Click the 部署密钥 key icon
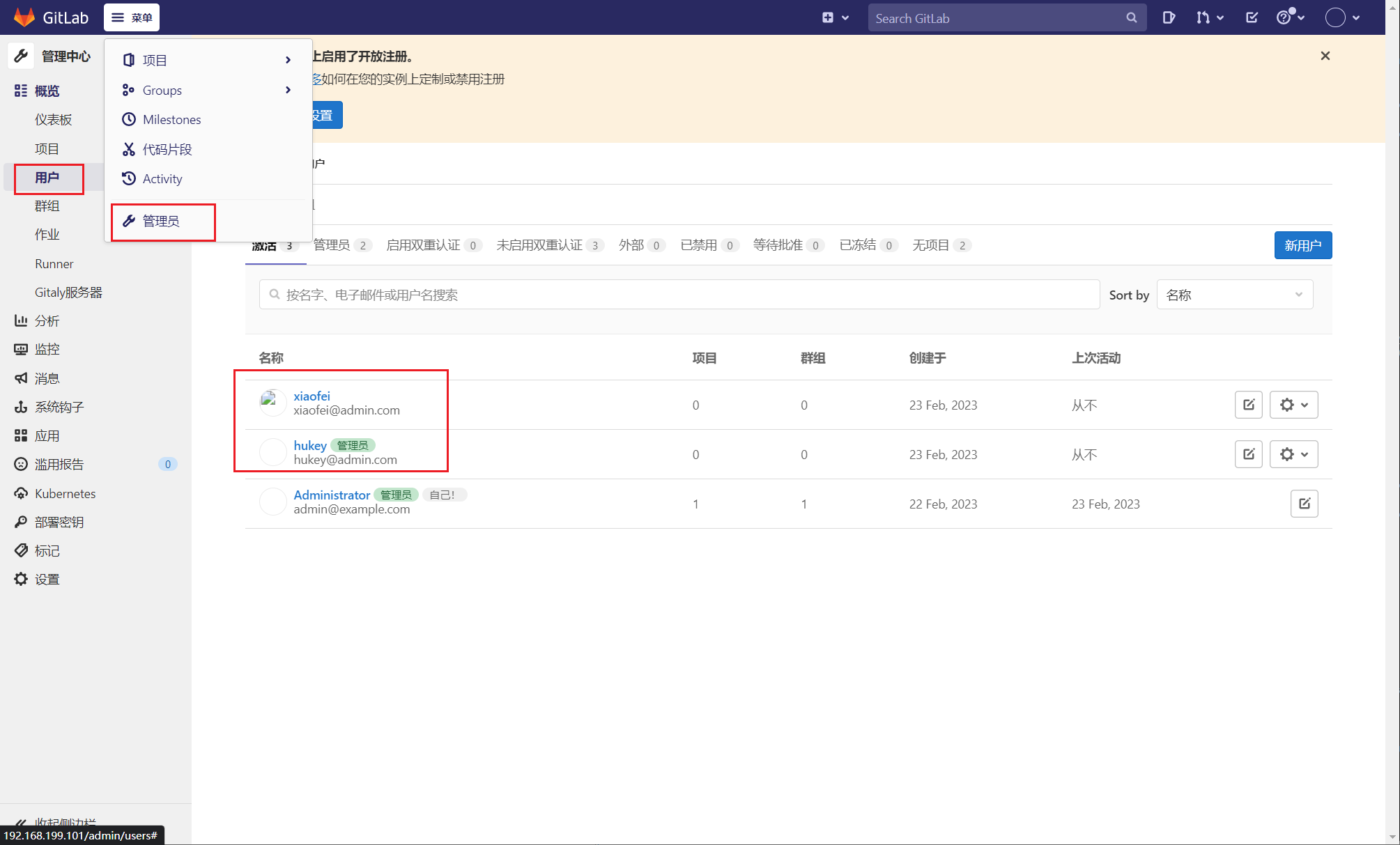The width and height of the screenshot is (1400, 845). (21, 522)
